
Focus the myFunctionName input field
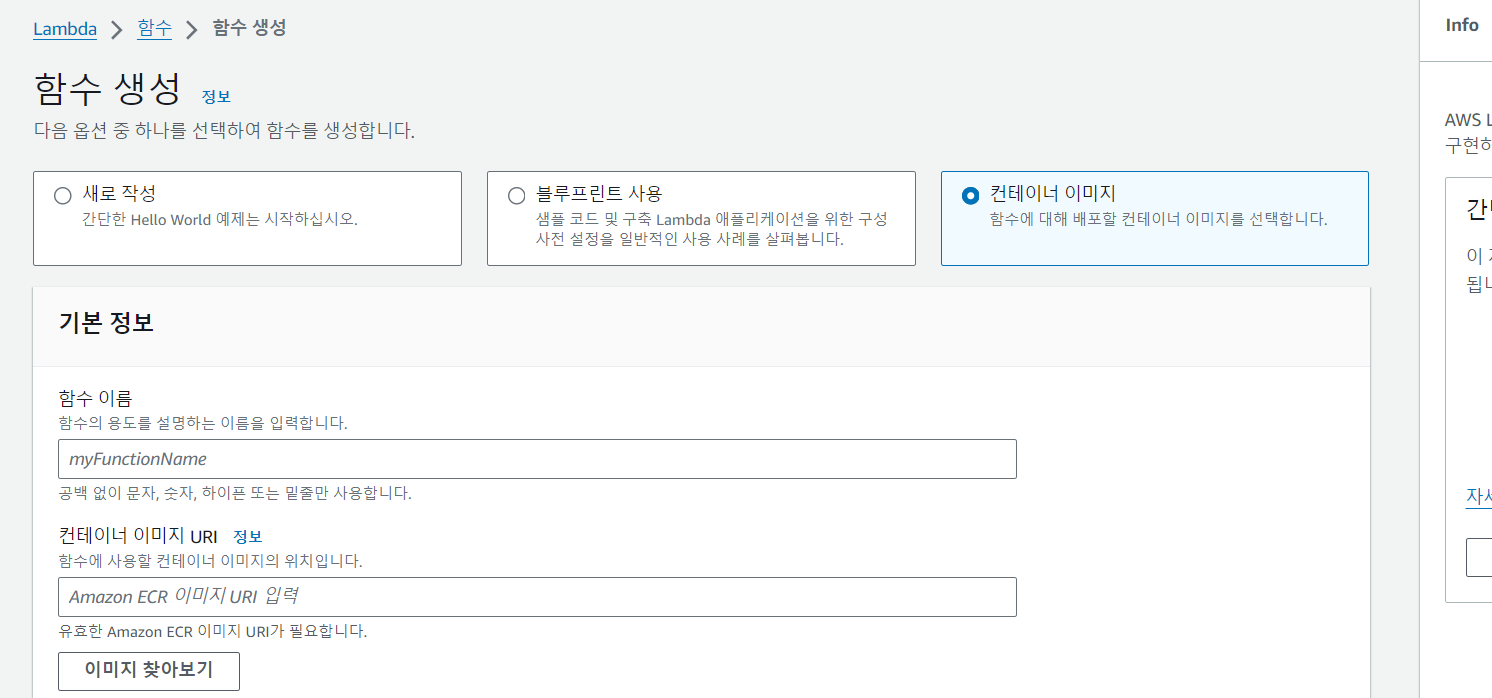[x=537, y=459]
